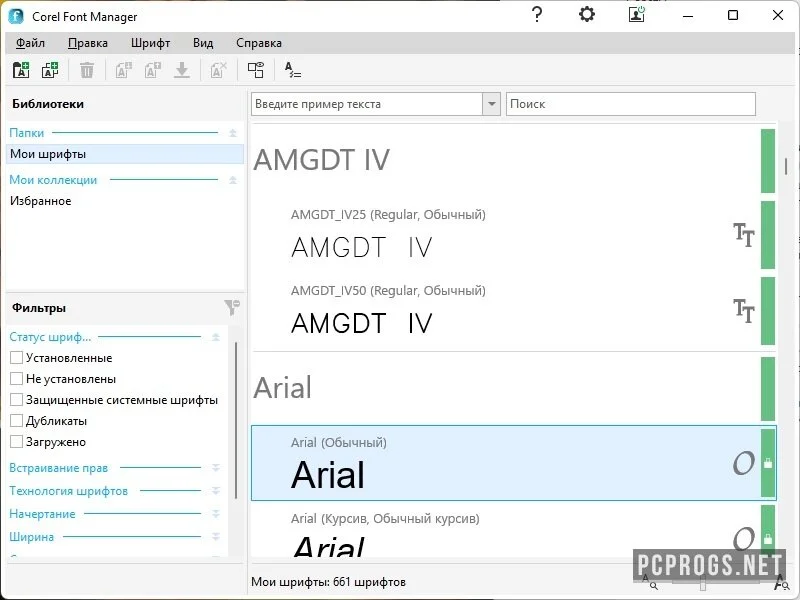Viewport: 800px width, 600px height.
Task: Click the OpenType icon on Arial (Обычный) row
Action: pyautogui.click(x=743, y=463)
